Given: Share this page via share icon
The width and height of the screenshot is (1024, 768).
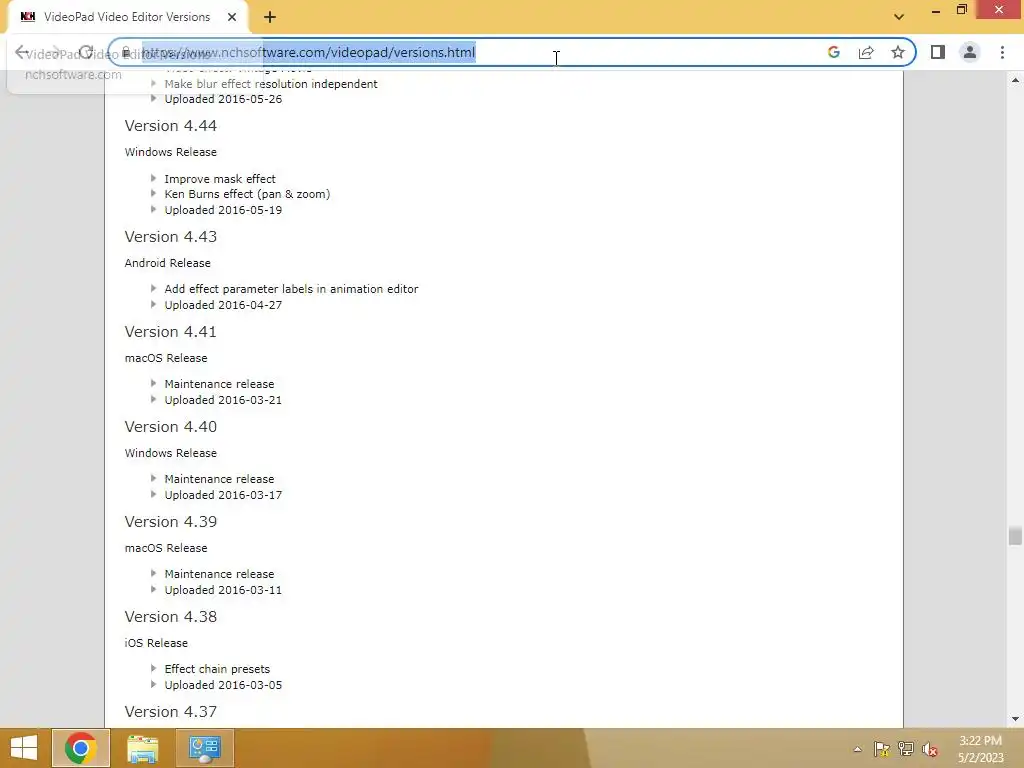Looking at the screenshot, I should click(x=866, y=52).
